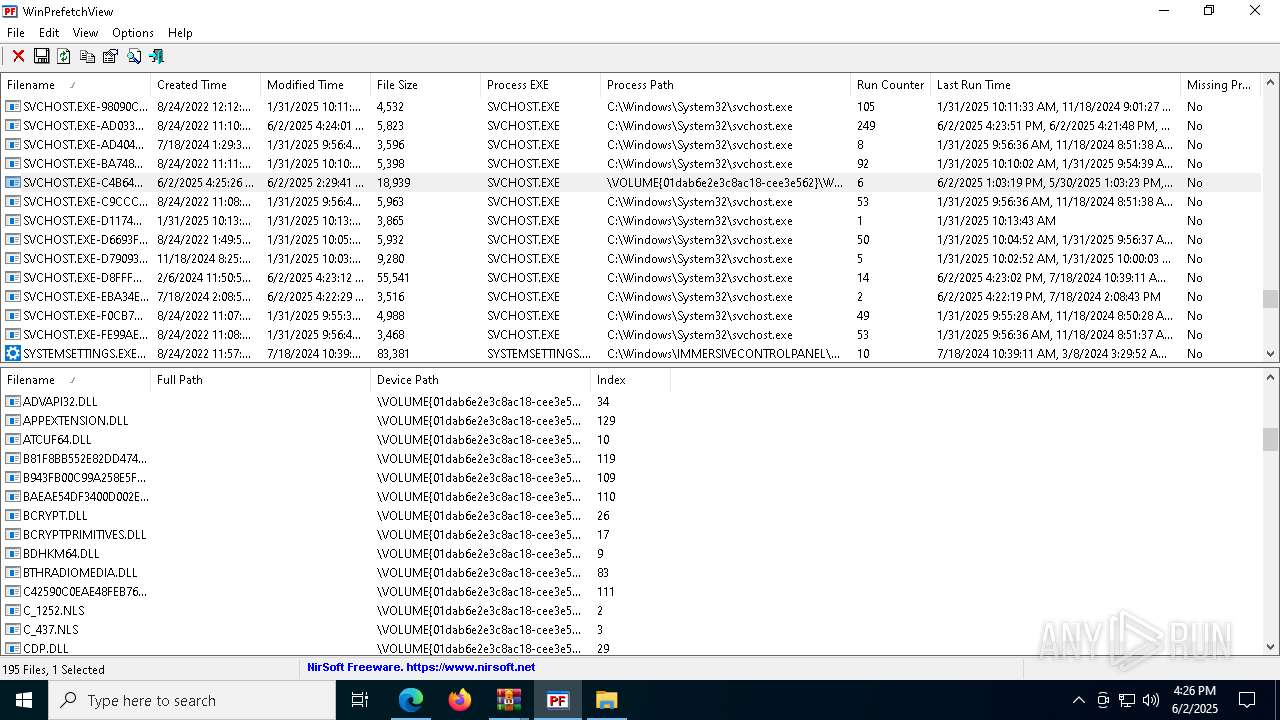Click the SYSTEMSETTINGS.EXE gear row icon
Image resolution: width=1280 pixels, height=720 pixels.
[13, 353]
